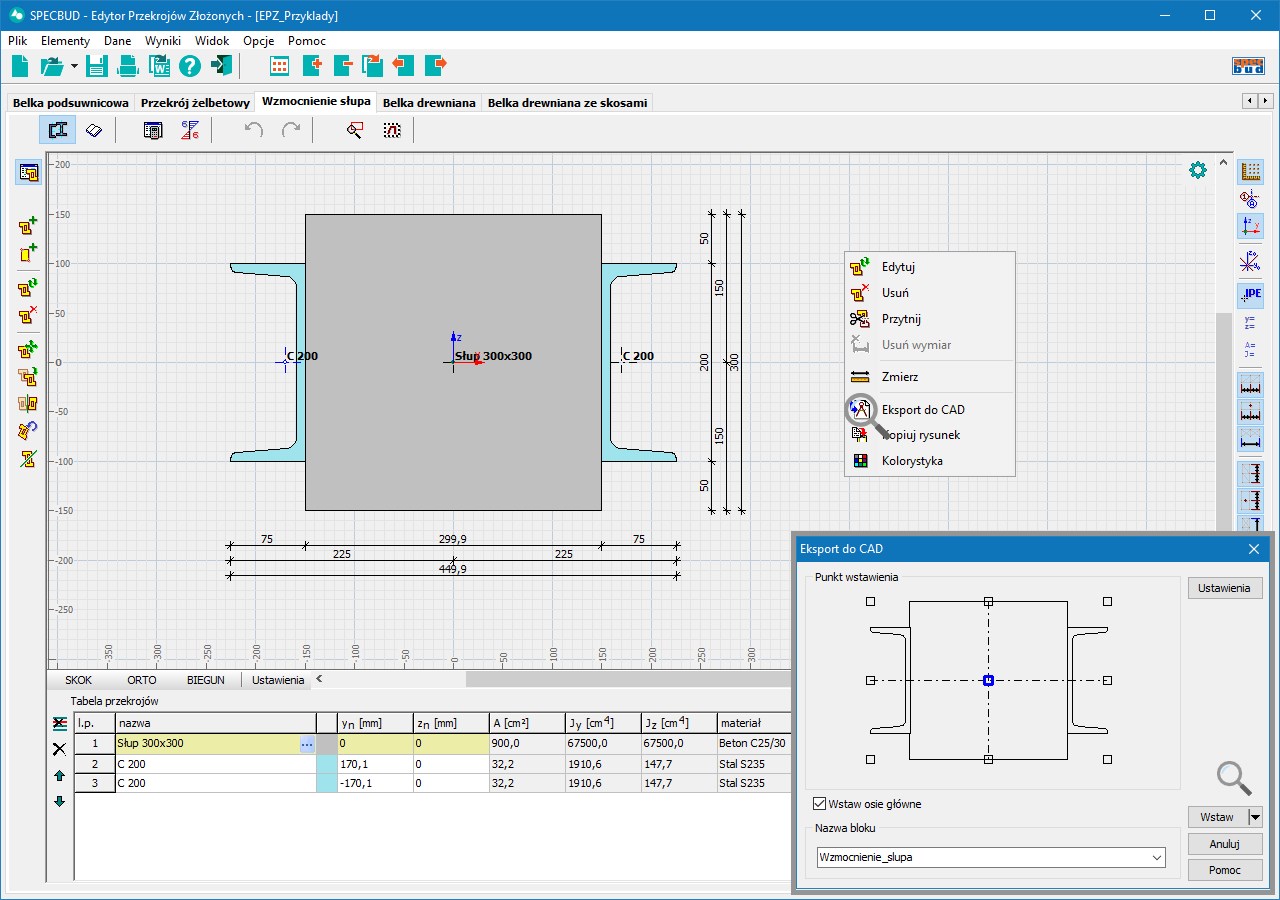The width and height of the screenshot is (1280, 900).
Task: Click the Save file icon in toolbar
Action: [x=96, y=66]
